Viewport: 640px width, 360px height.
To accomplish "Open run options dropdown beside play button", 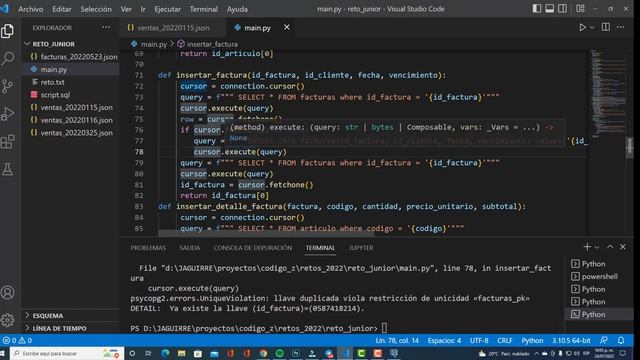I will (x=592, y=27).
